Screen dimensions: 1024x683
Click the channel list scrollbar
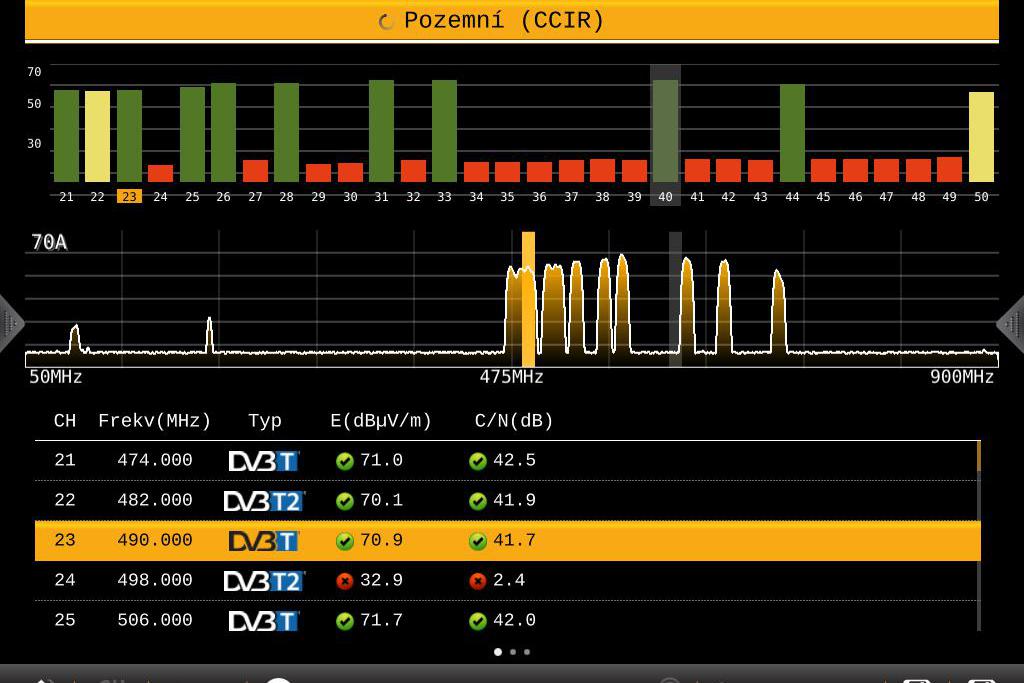point(978,535)
